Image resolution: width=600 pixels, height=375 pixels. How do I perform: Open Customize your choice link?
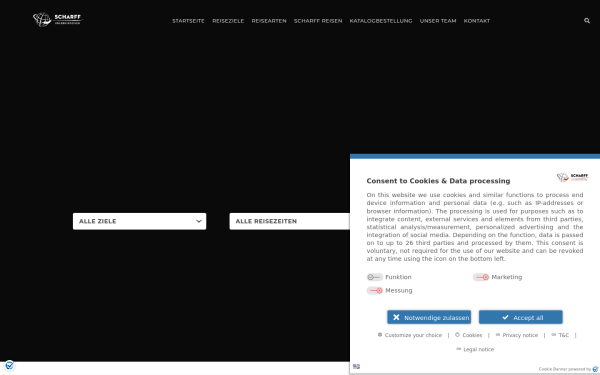click(409, 335)
